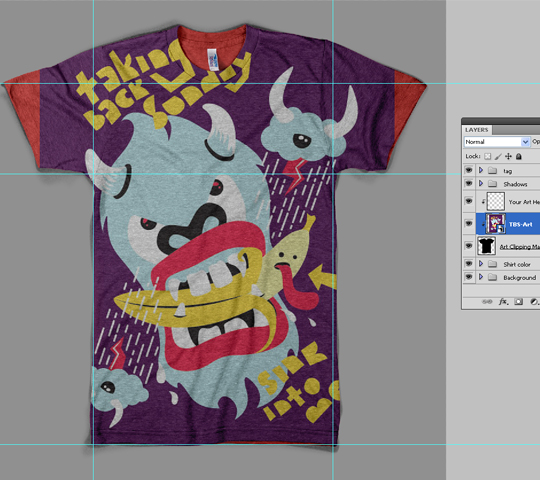Hide the TBS-Art layer
The image size is (540, 480).
[x=469, y=224]
